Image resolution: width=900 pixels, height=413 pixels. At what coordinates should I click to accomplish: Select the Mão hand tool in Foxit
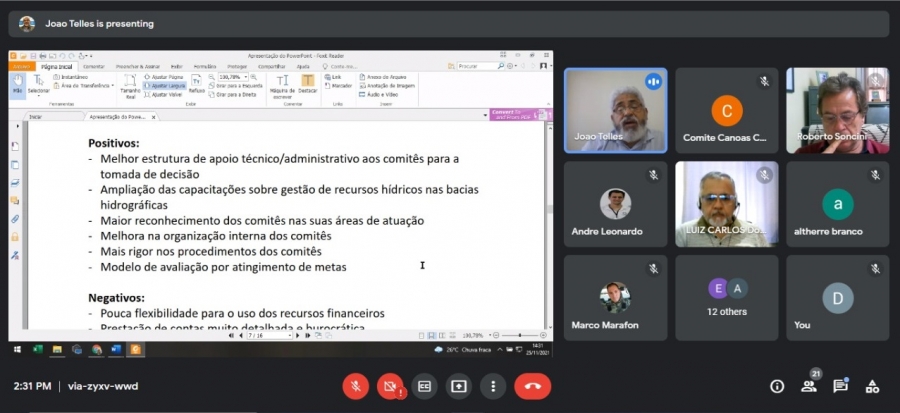pos(17,84)
